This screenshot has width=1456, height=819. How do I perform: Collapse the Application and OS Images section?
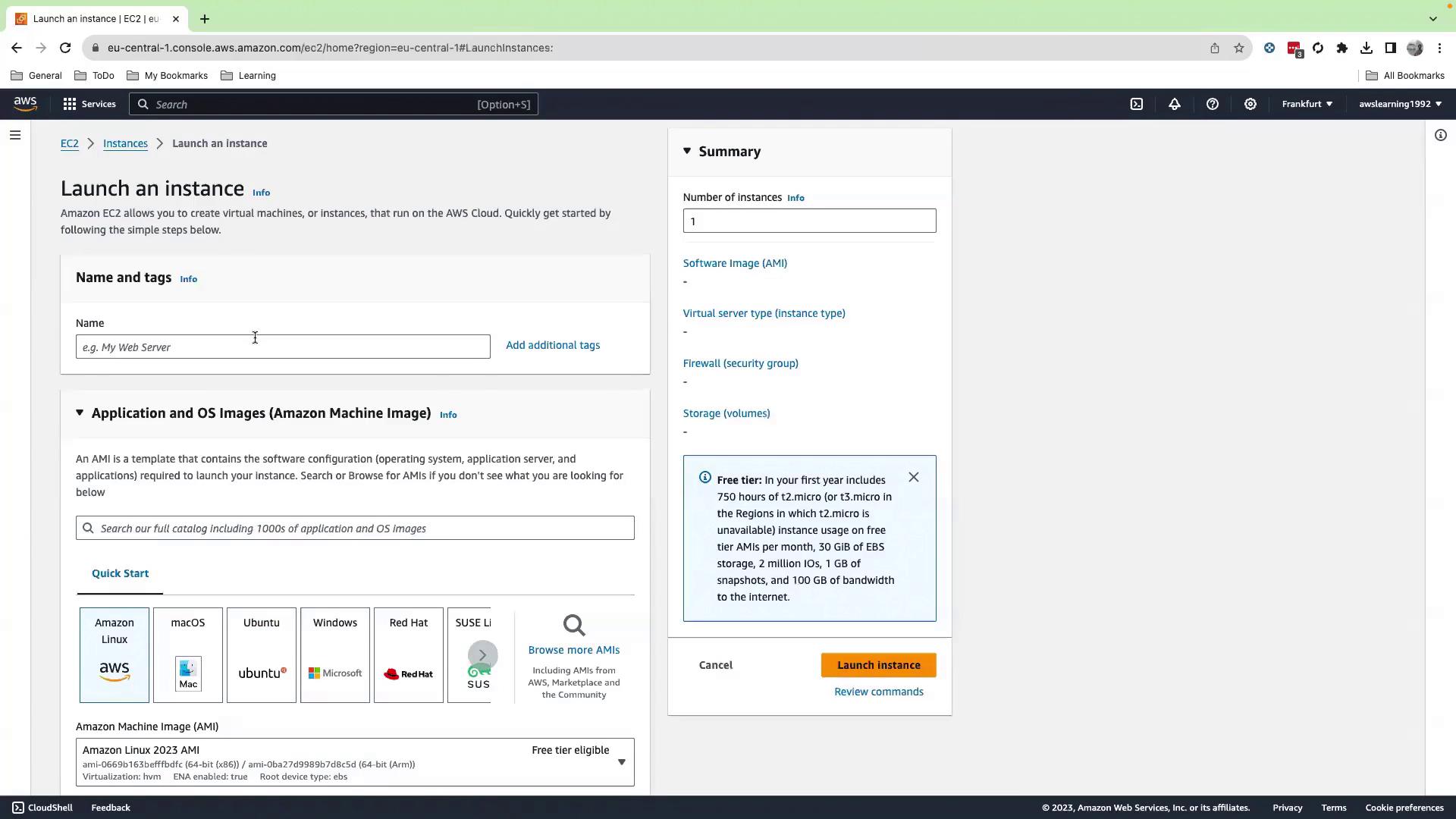click(x=80, y=413)
